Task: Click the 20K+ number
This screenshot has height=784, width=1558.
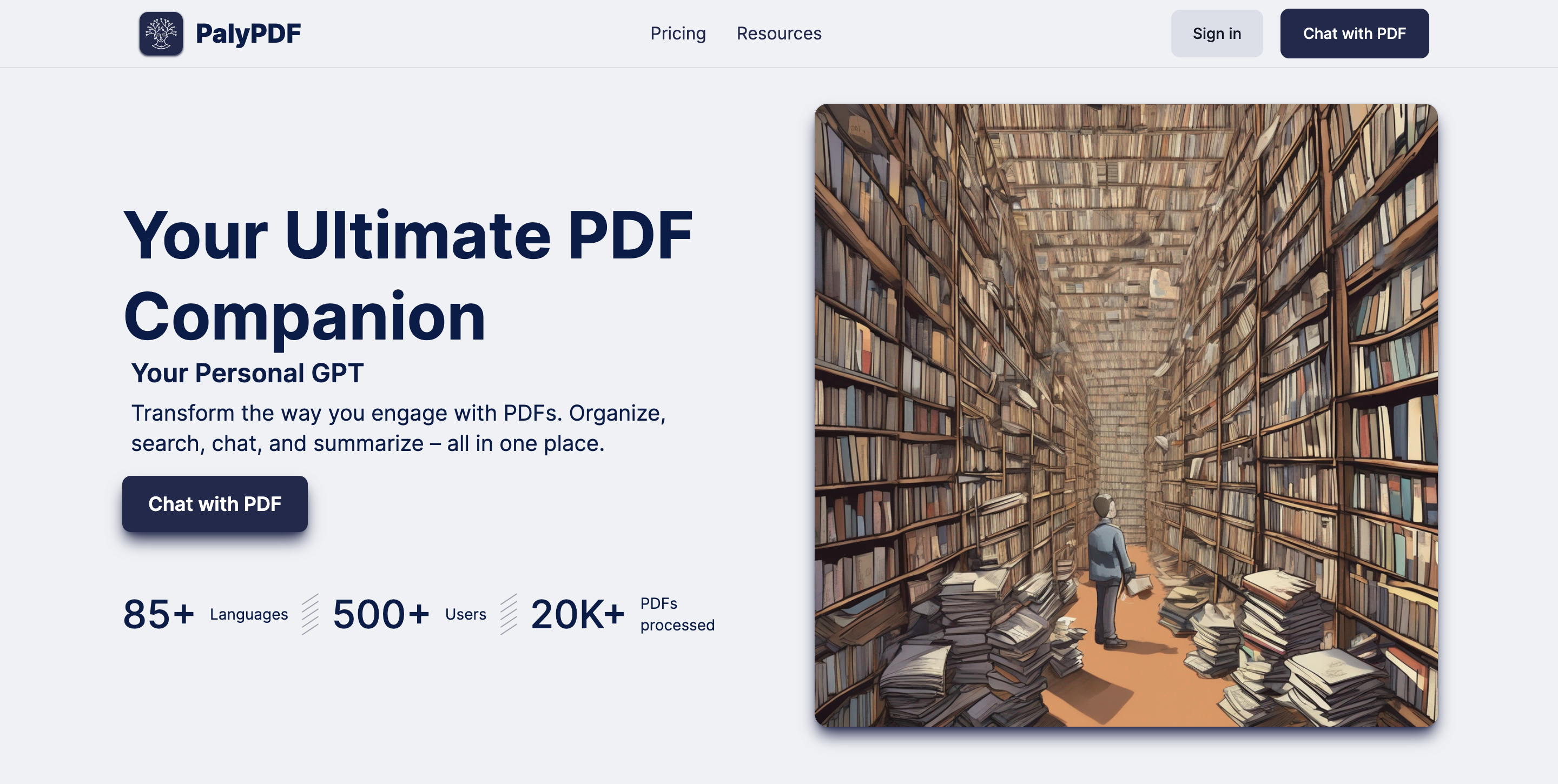Action: [x=577, y=614]
